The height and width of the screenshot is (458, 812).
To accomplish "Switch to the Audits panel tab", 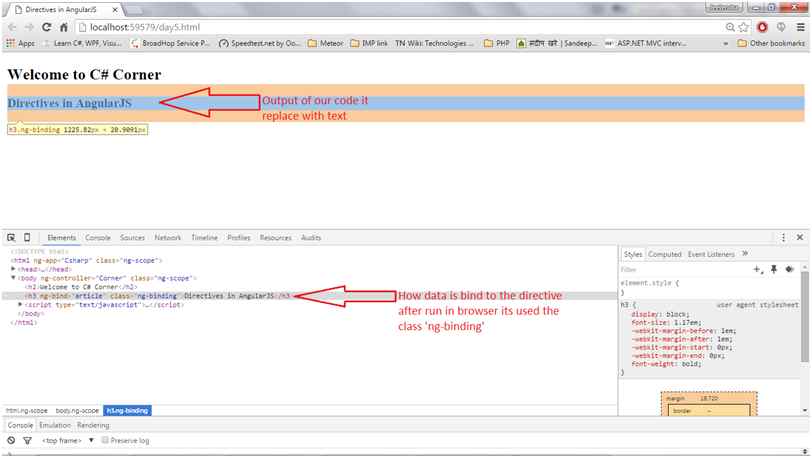I will [x=311, y=237].
